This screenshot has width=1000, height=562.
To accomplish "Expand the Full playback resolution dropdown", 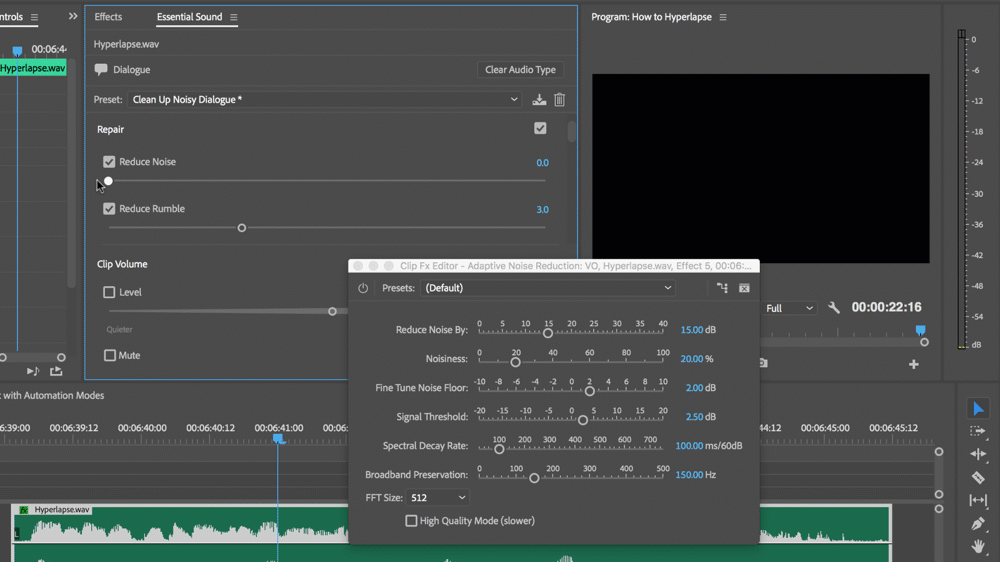I will 790,308.
